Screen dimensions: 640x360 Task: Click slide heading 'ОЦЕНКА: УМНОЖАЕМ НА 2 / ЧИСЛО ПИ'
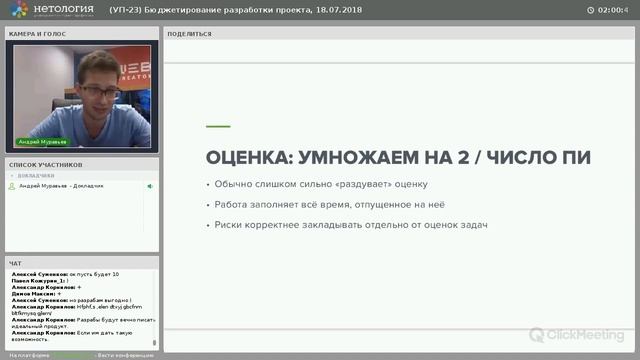tap(398, 158)
